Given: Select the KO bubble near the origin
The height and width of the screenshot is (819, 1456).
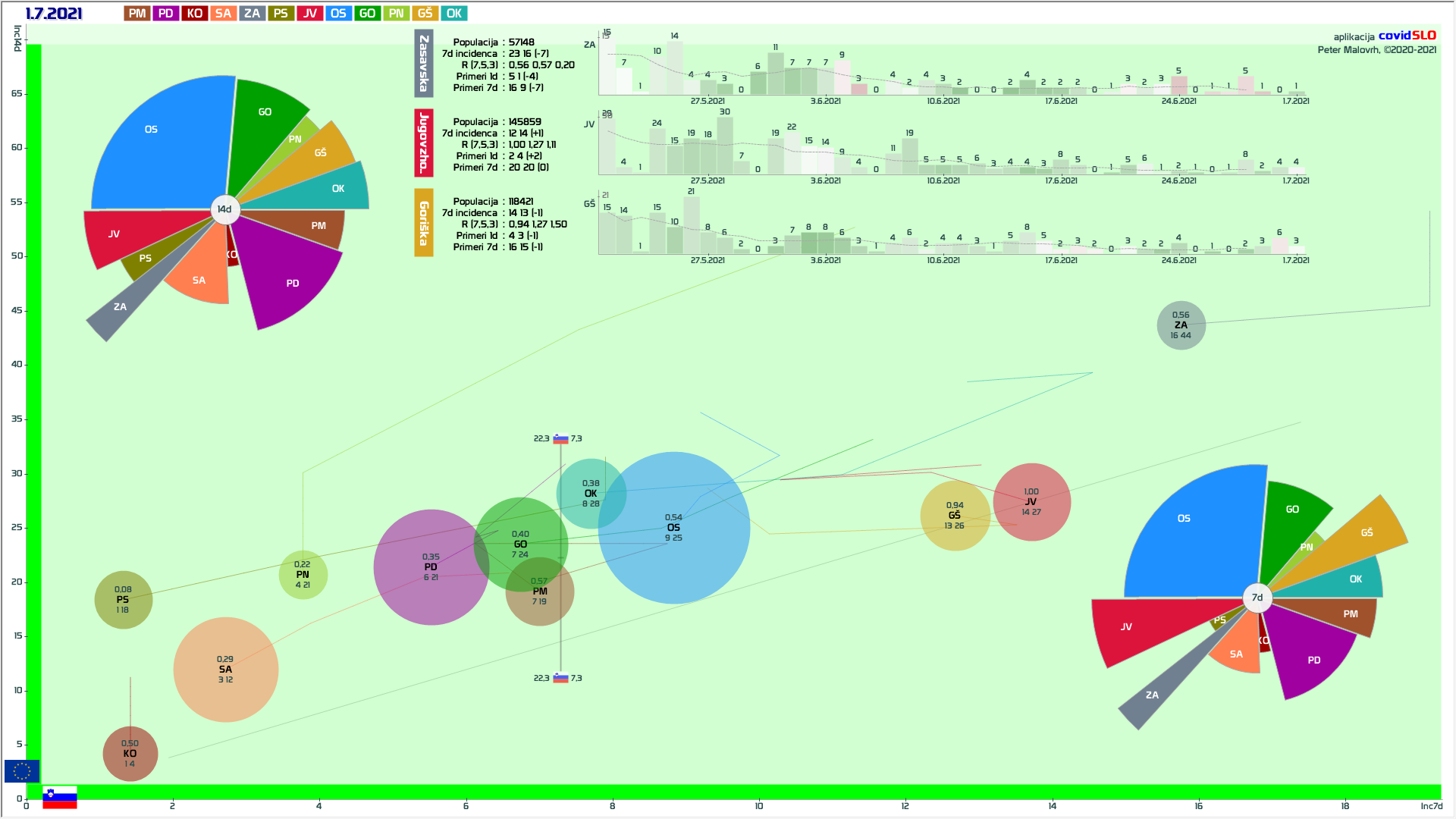Looking at the screenshot, I should [x=130, y=754].
